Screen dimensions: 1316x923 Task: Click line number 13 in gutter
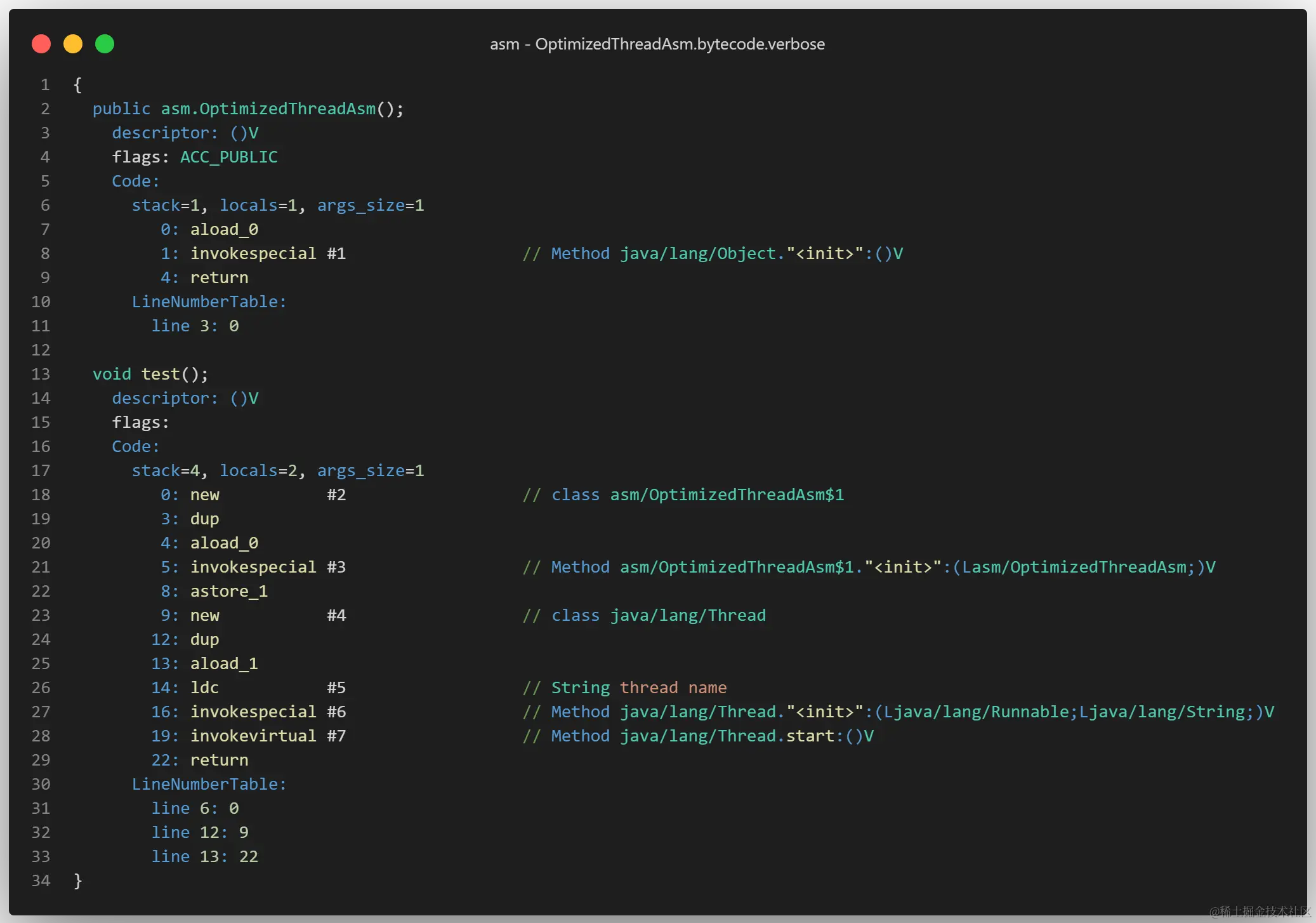(x=41, y=374)
